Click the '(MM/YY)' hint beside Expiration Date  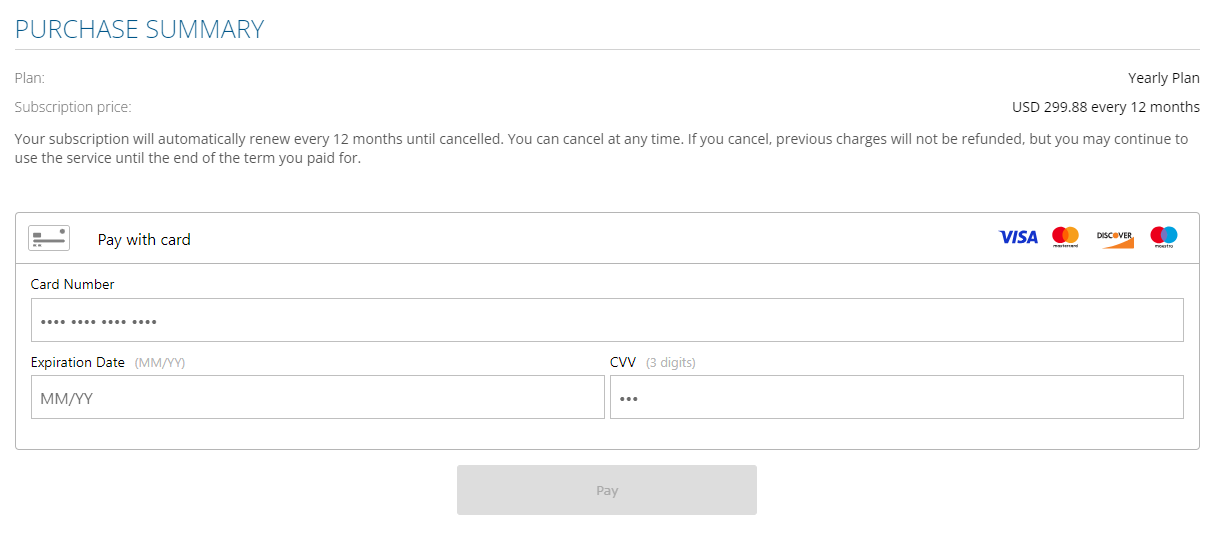pos(160,362)
